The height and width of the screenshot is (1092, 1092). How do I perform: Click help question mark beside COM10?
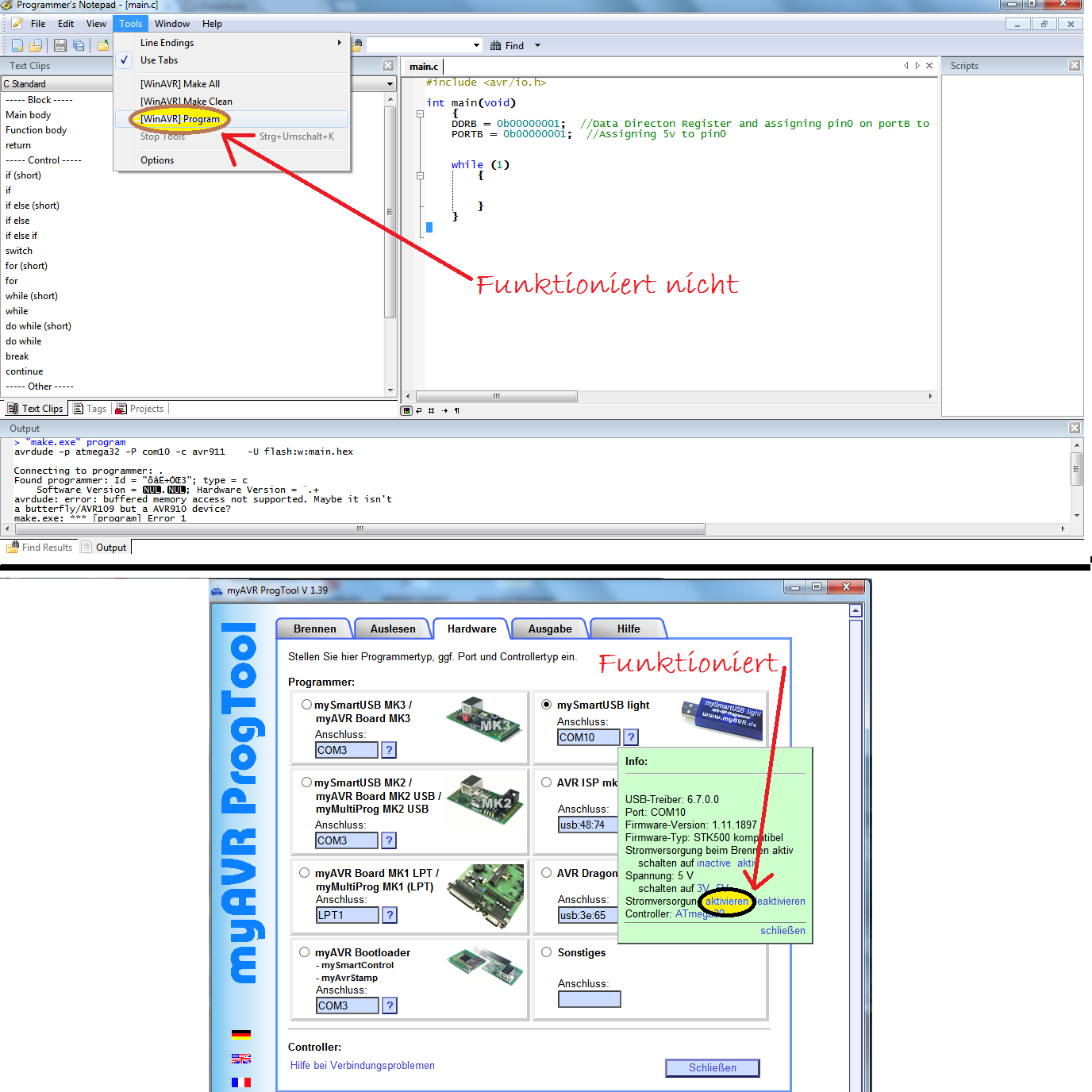[631, 737]
